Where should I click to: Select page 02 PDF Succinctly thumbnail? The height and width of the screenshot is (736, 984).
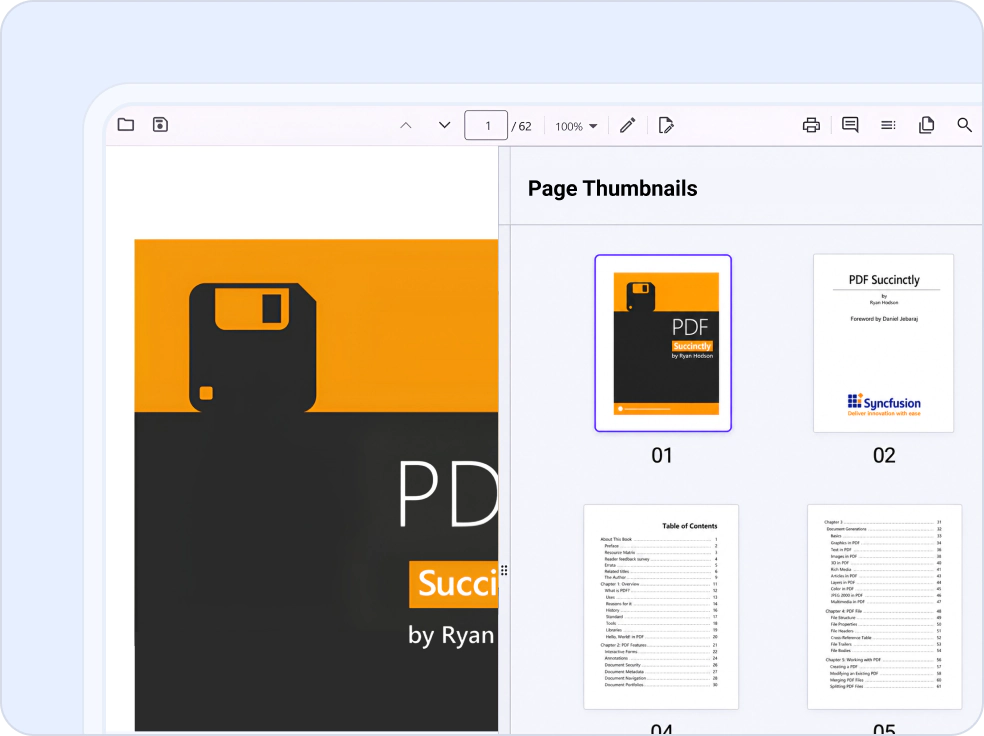click(x=884, y=343)
